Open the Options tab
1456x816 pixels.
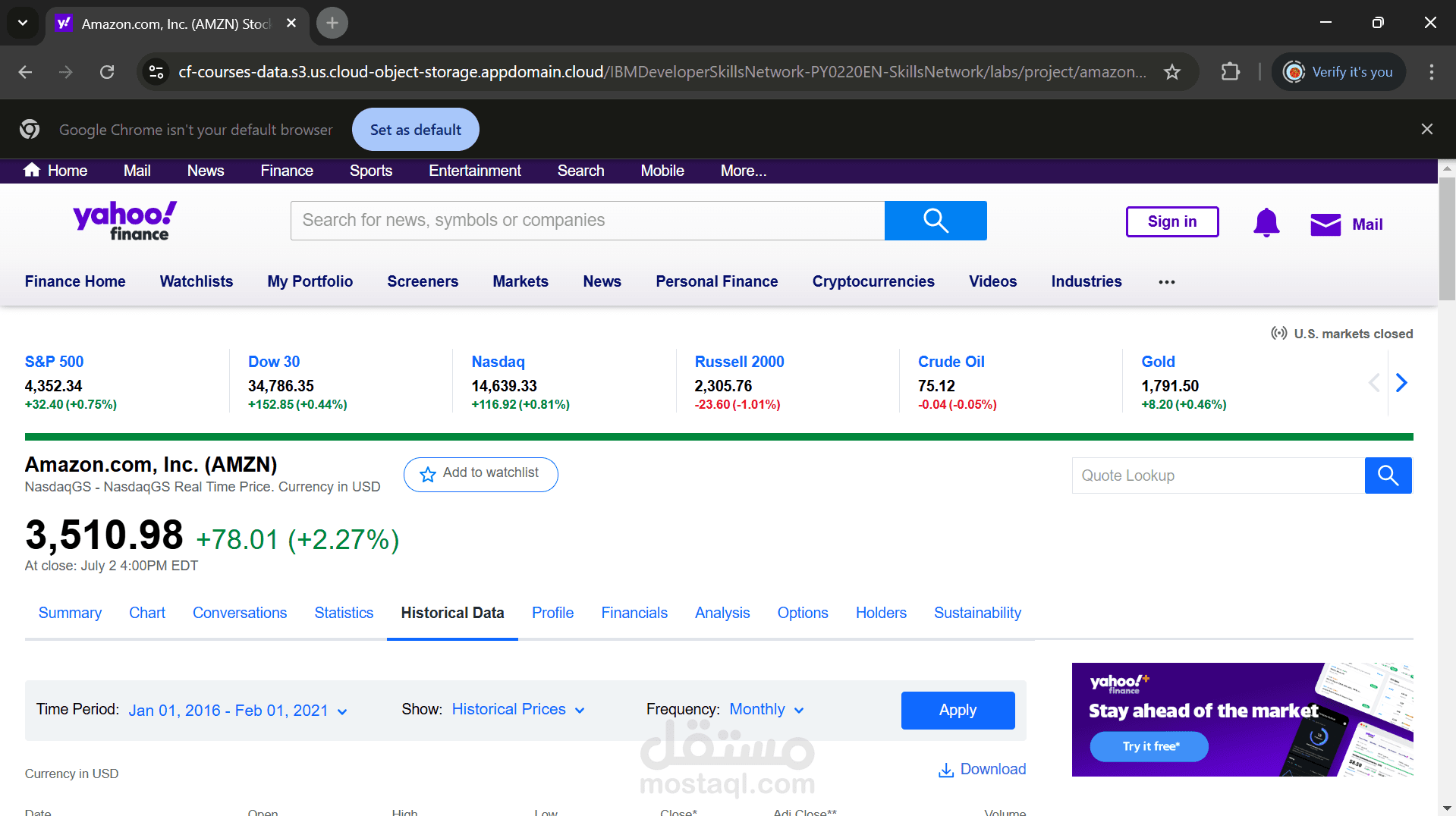pyautogui.click(x=803, y=613)
